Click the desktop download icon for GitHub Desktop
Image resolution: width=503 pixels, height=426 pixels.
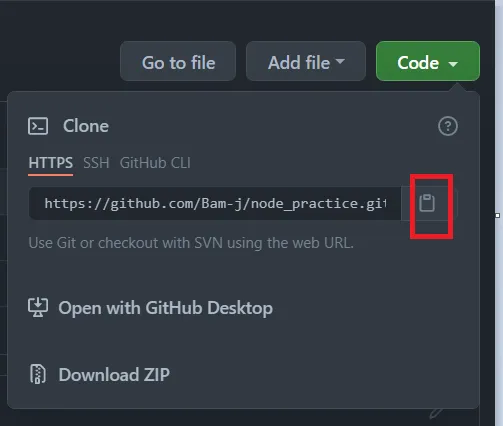38,307
